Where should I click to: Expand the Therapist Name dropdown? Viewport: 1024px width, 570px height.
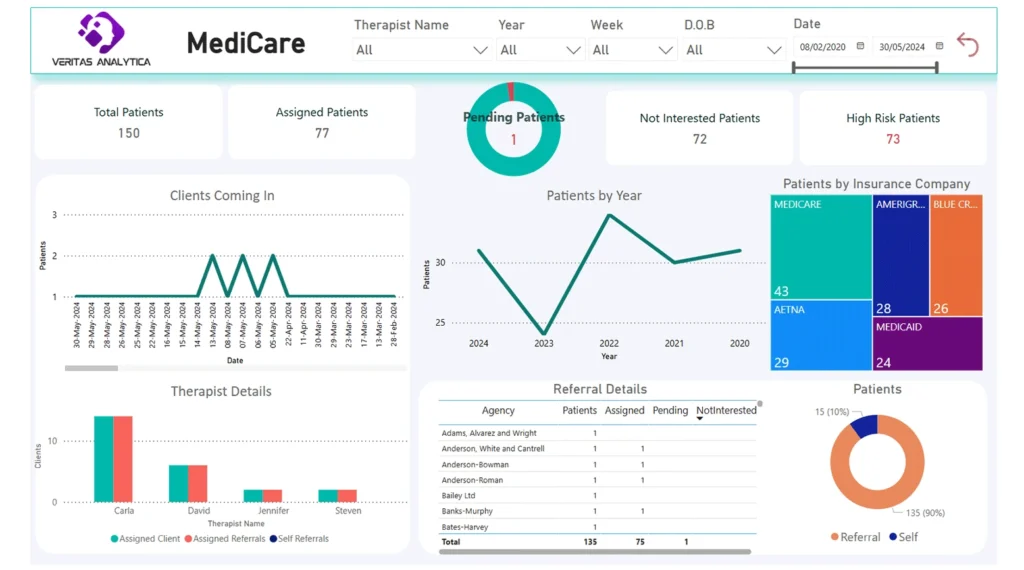point(480,50)
